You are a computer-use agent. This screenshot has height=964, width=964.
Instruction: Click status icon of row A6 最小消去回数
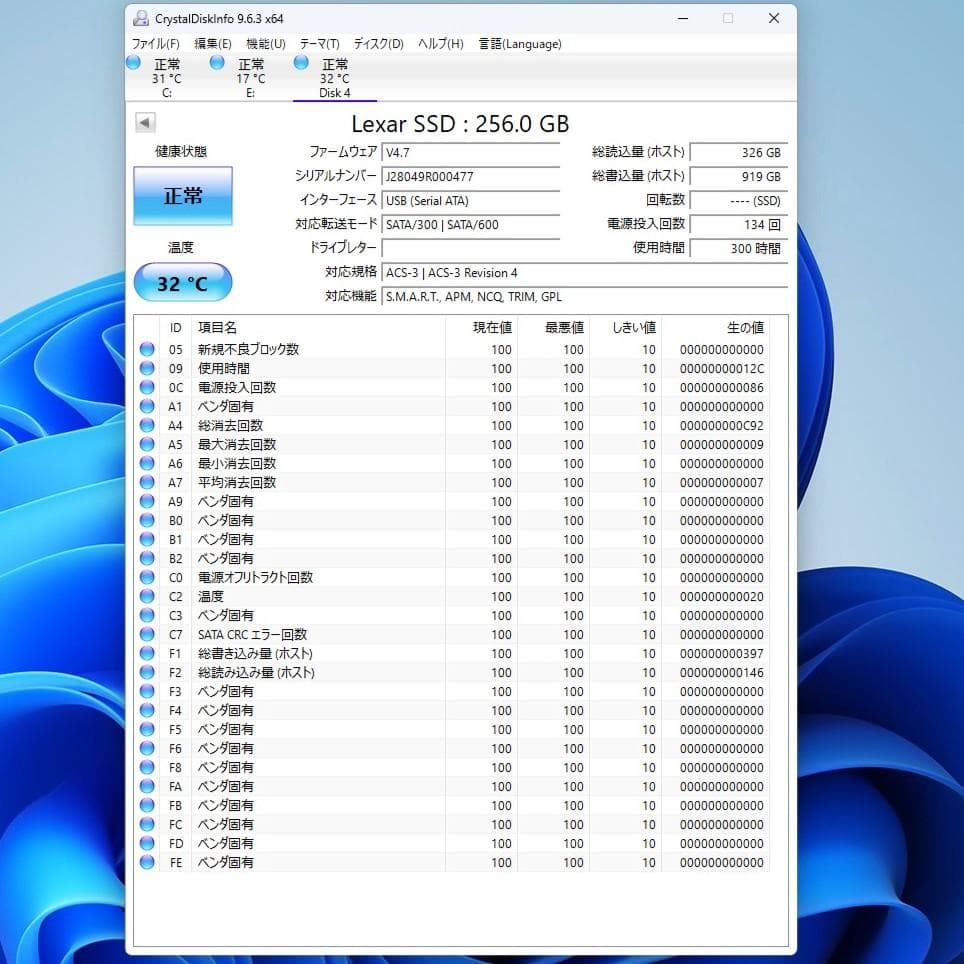click(147, 464)
